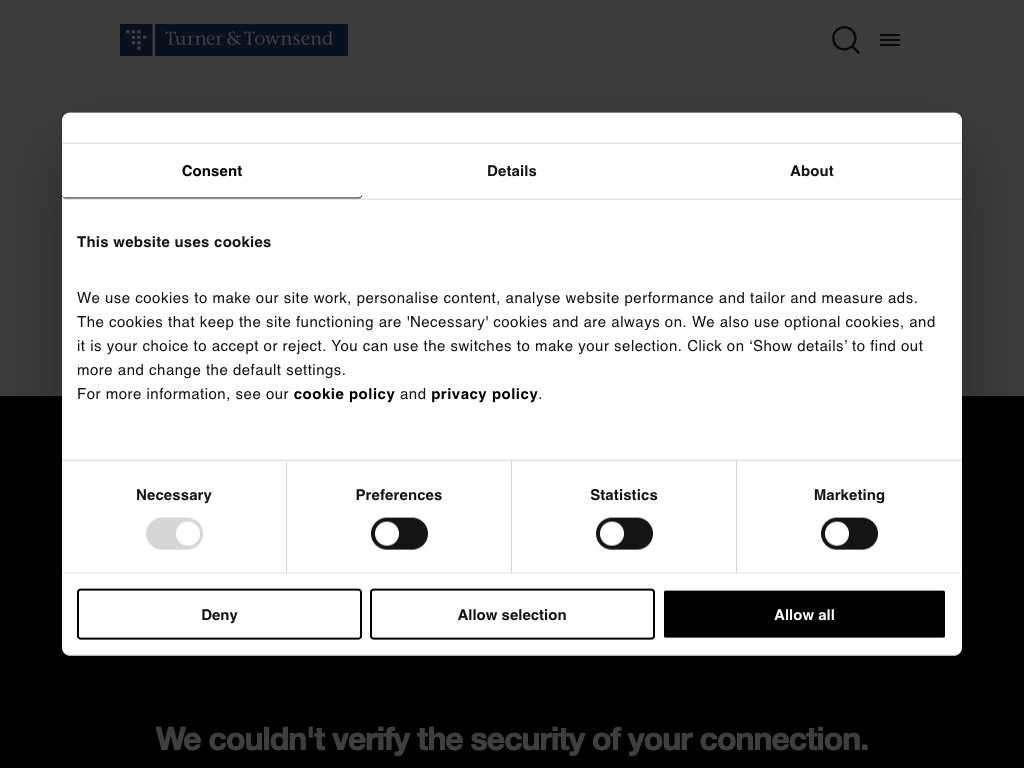Open the hamburger menu icon
The width and height of the screenshot is (1024, 768).
(x=890, y=40)
